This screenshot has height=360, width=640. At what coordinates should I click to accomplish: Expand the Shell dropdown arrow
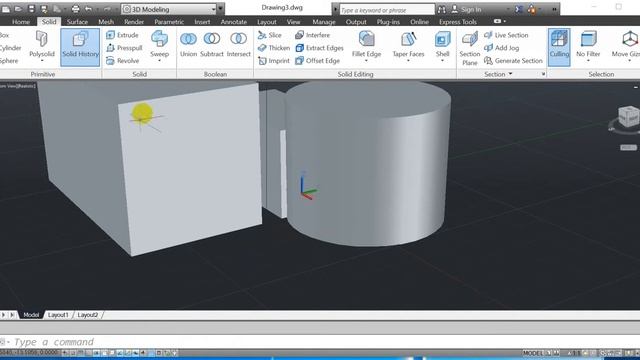442,61
